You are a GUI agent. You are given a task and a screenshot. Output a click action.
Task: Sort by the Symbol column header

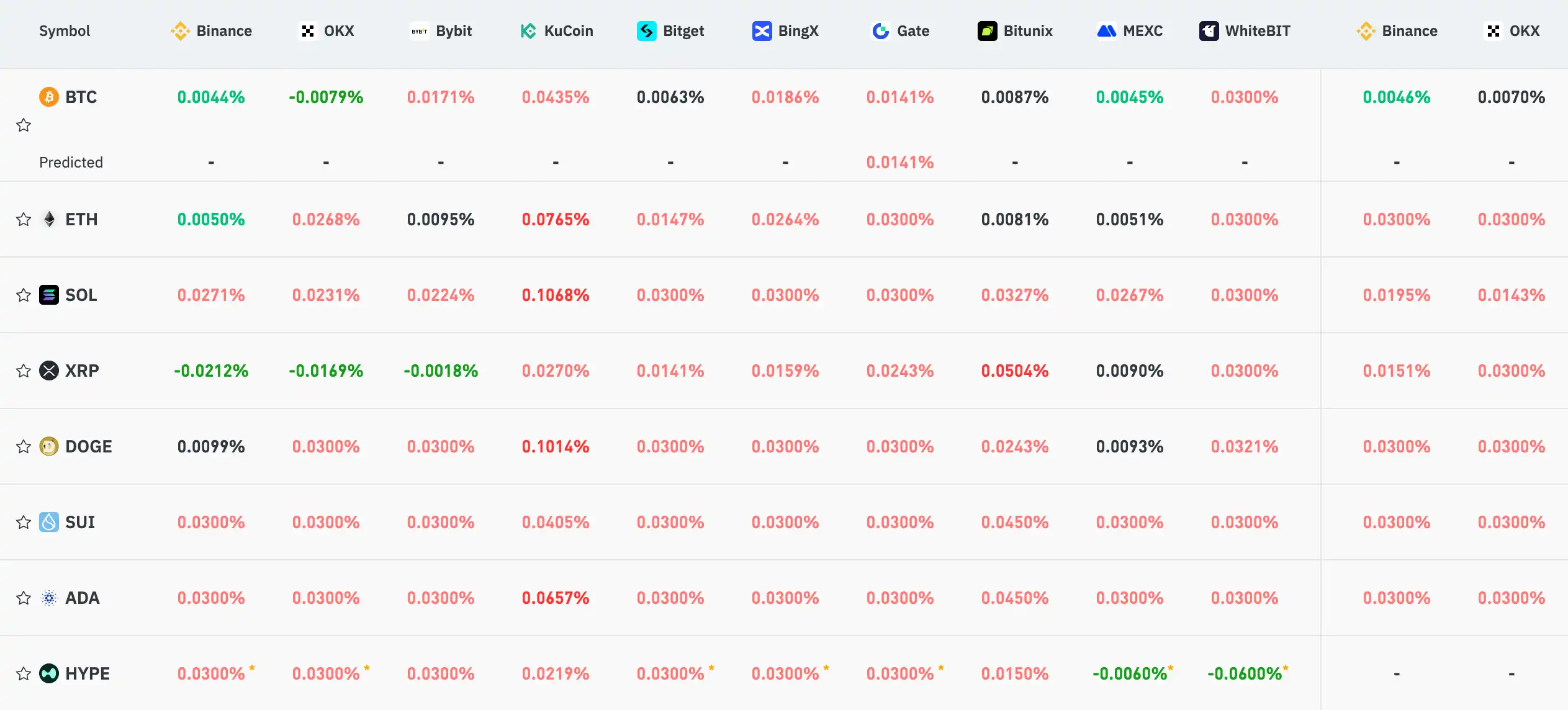point(65,31)
